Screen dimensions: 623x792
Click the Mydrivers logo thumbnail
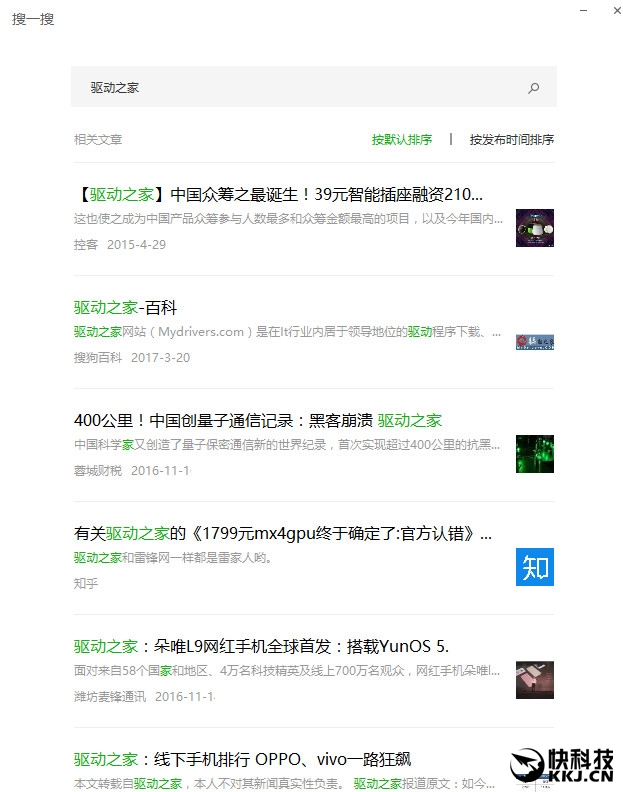[x=534, y=342]
